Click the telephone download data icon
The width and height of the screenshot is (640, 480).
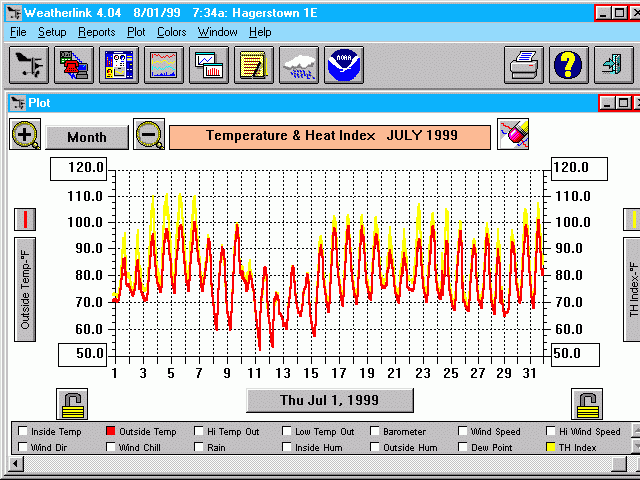74,65
